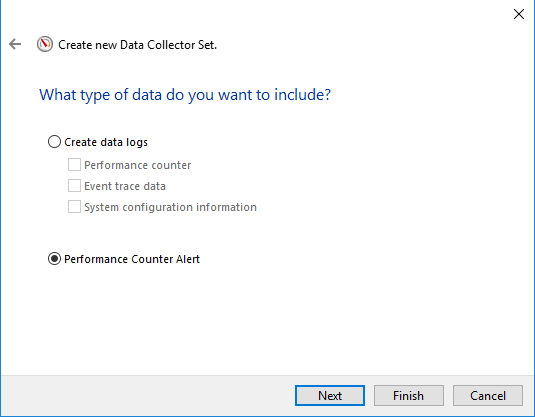Click the Finish button
The image size is (535, 417).
click(x=408, y=396)
